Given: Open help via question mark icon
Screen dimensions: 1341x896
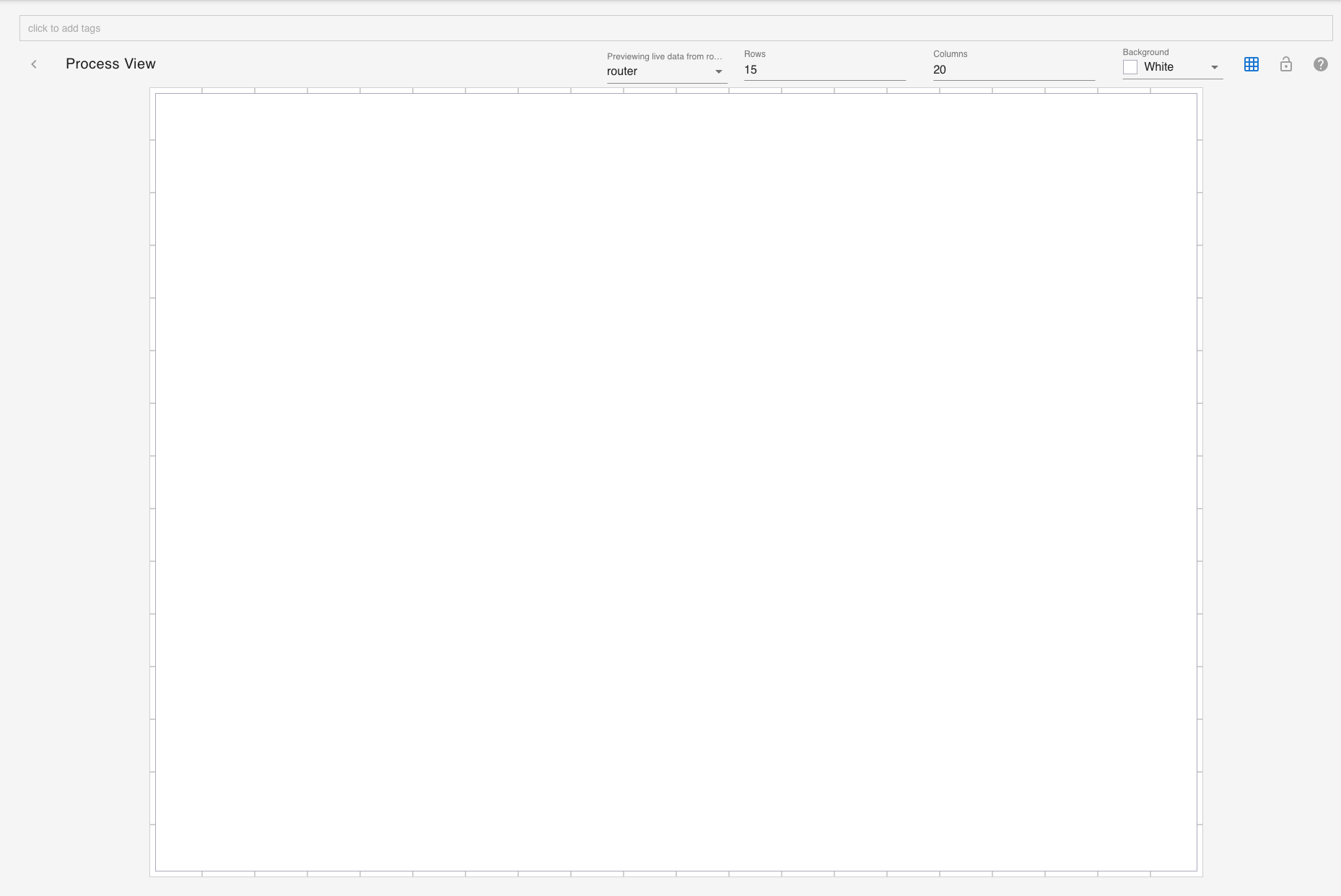Looking at the screenshot, I should pos(1321,64).
